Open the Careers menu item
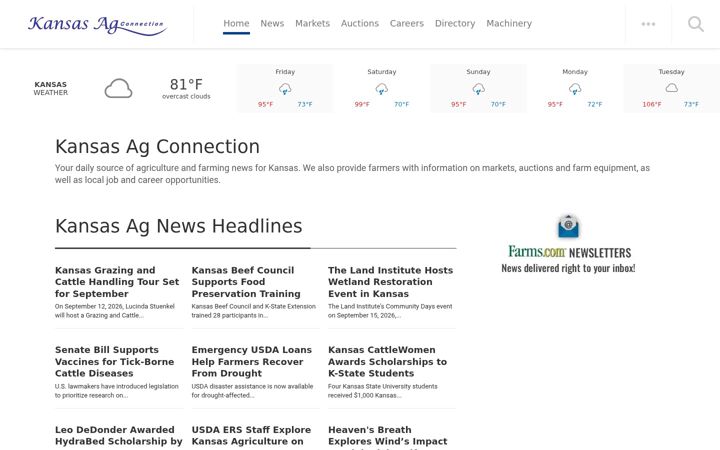Image resolution: width=720 pixels, height=450 pixels. (407, 23)
